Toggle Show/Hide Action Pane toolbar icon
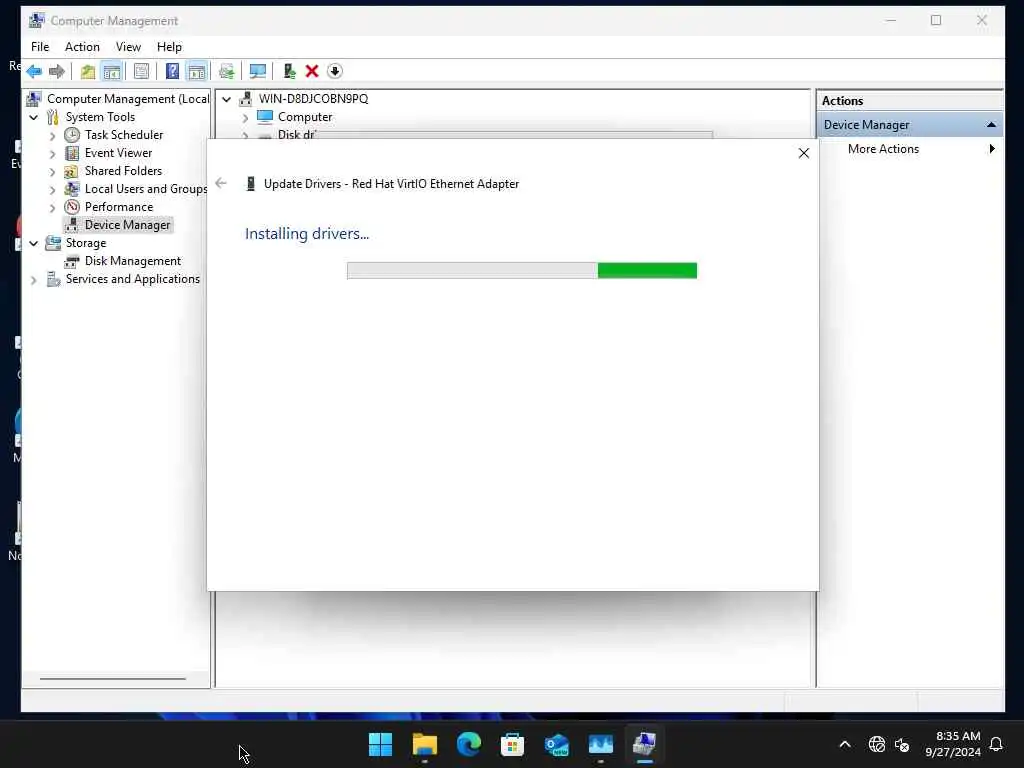 pyautogui.click(x=197, y=71)
